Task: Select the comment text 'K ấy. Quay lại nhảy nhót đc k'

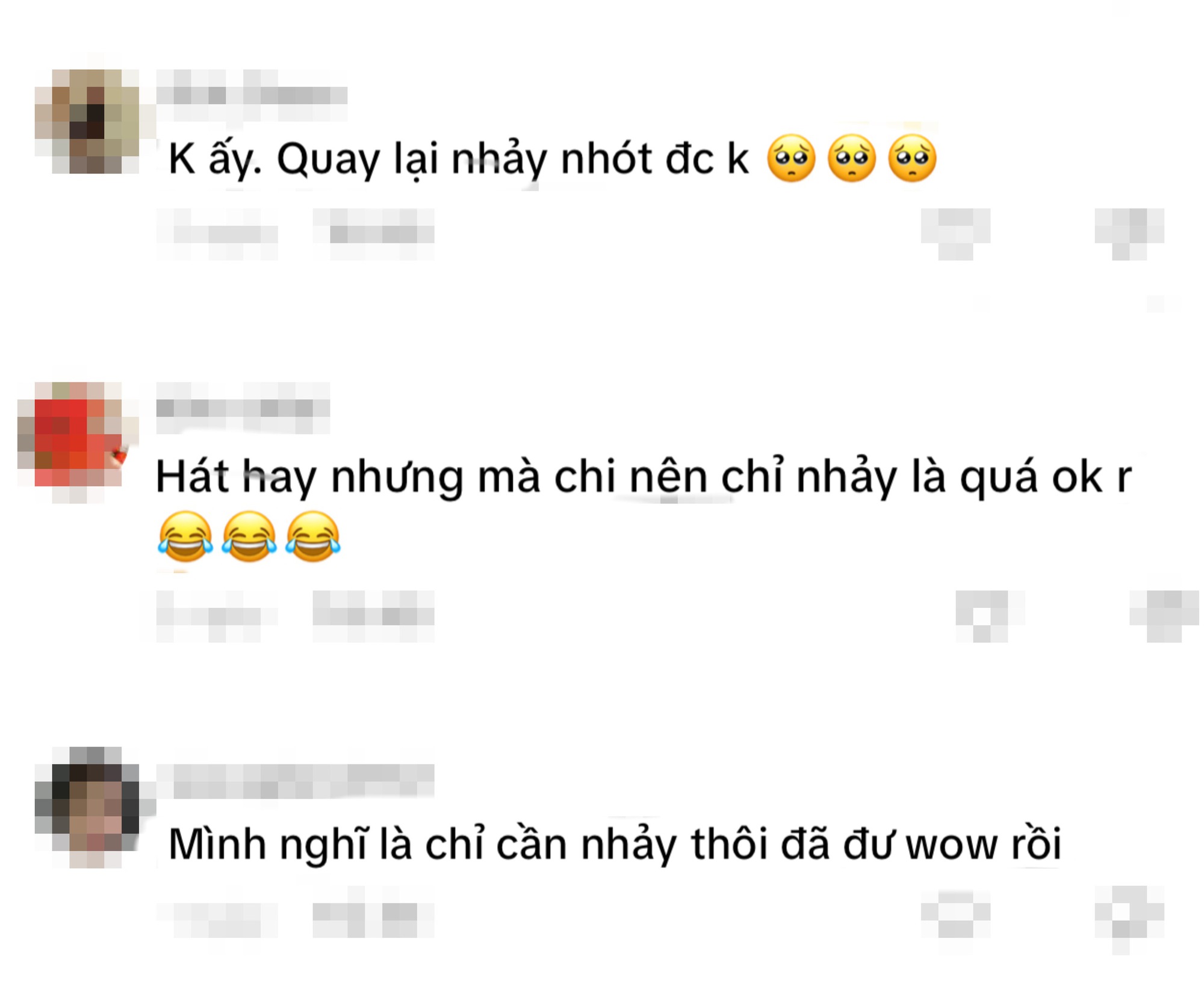Action: tap(459, 160)
